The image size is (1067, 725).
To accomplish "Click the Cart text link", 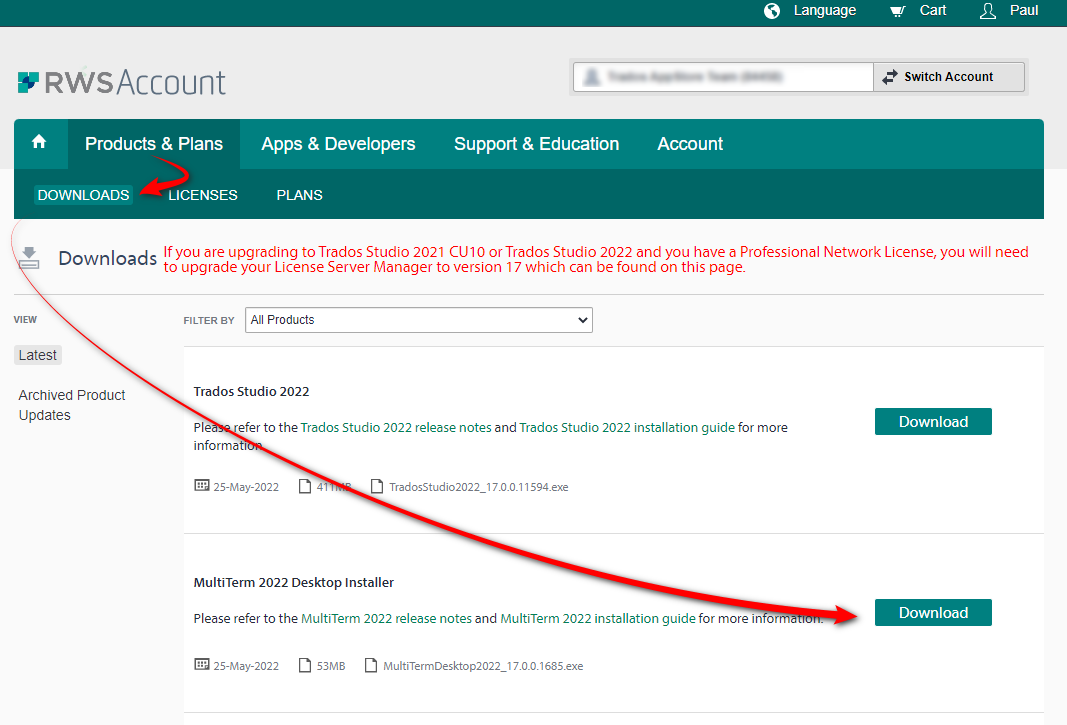I will pyautogui.click(x=933, y=10).
